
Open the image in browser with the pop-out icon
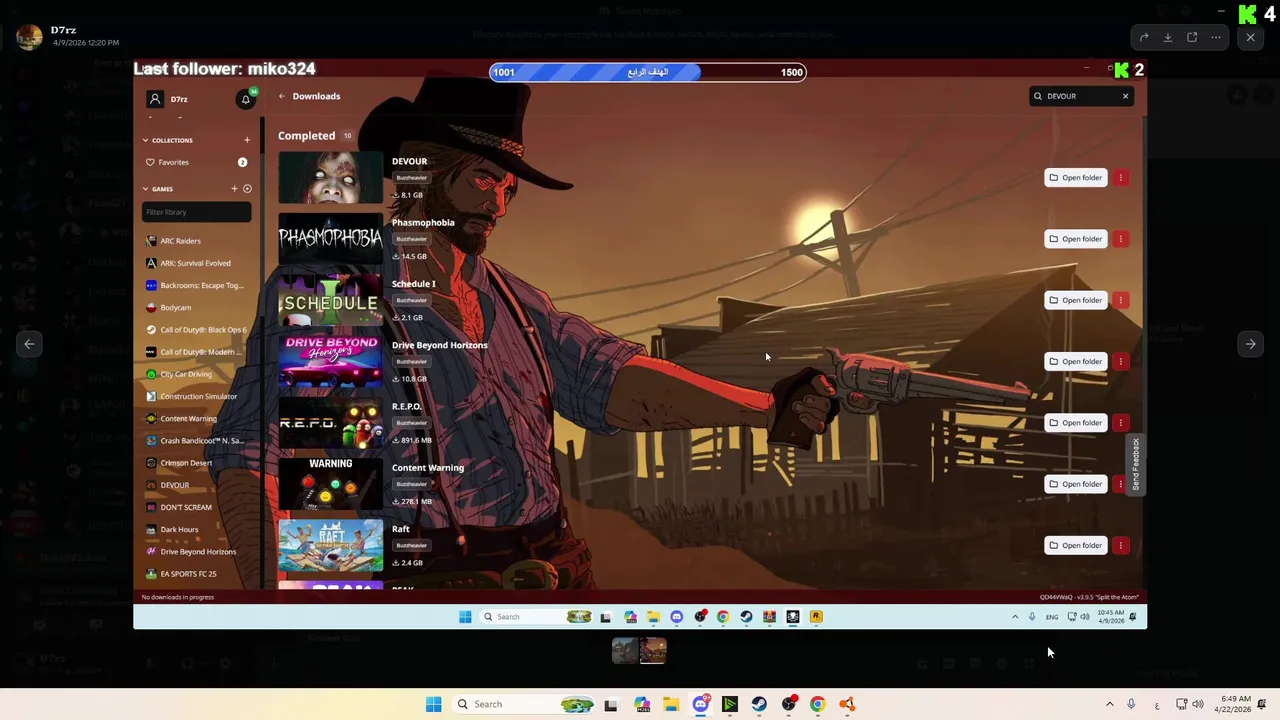(x=1192, y=38)
